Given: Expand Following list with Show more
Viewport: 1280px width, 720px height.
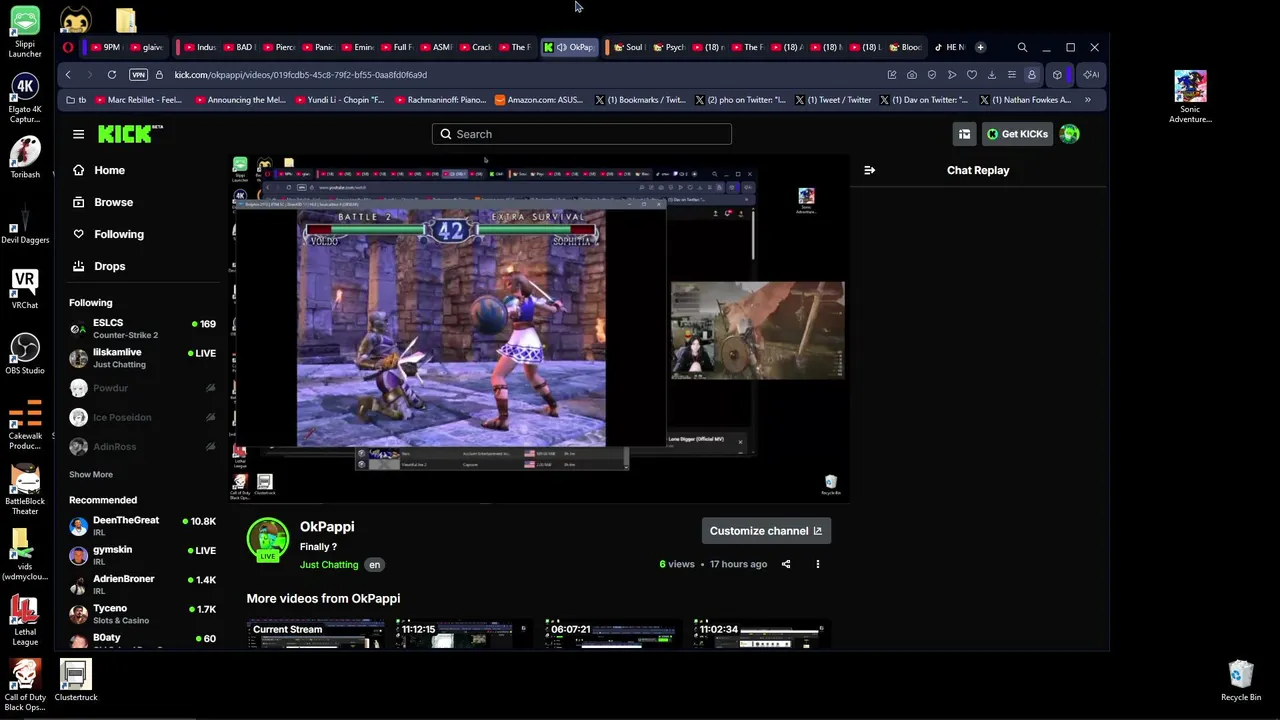Looking at the screenshot, I should (x=91, y=474).
